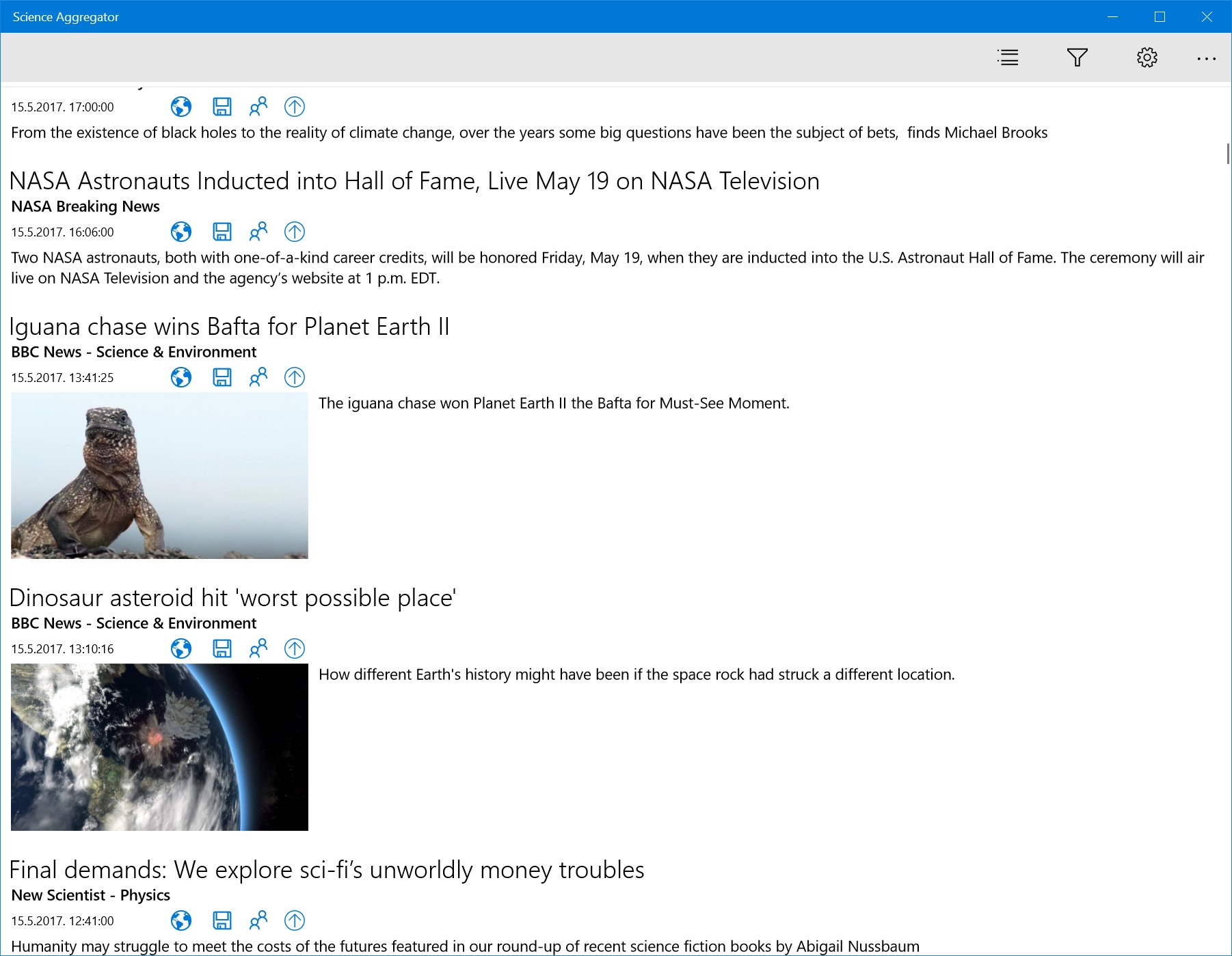Click BBC News source under Dinosaur asteroid
Screen dimensions: 1232x956
tap(134, 623)
